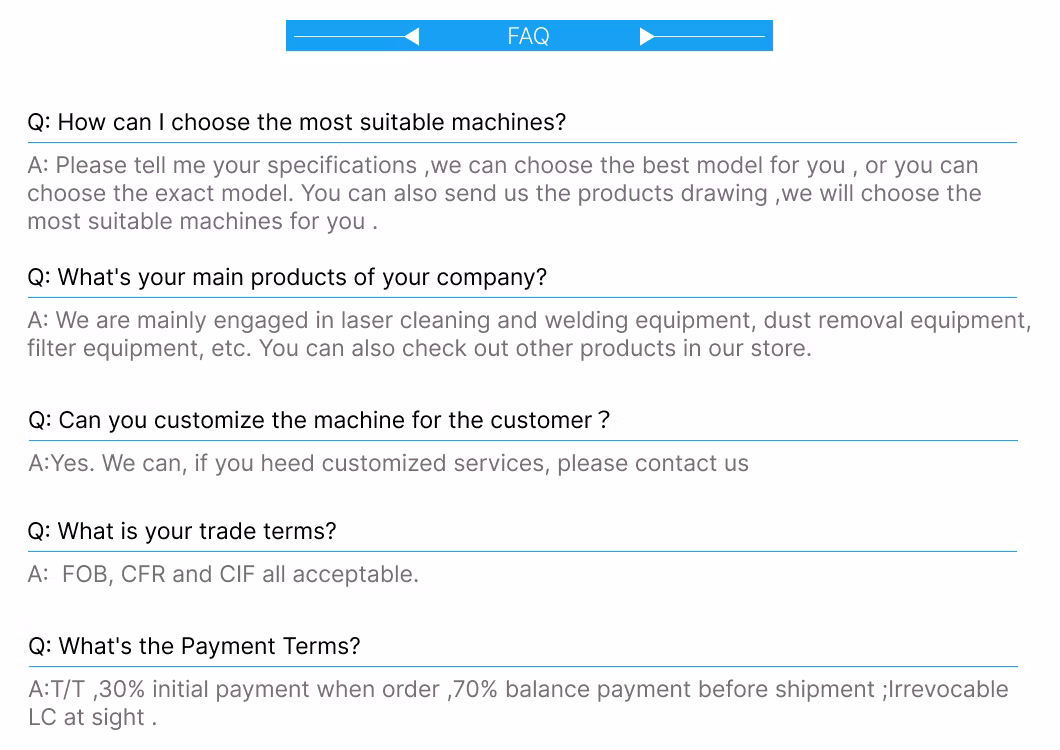The image size is (1060, 750).
Task: Click the answer listing FOB, CFR and CIF
Action: [223, 574]
